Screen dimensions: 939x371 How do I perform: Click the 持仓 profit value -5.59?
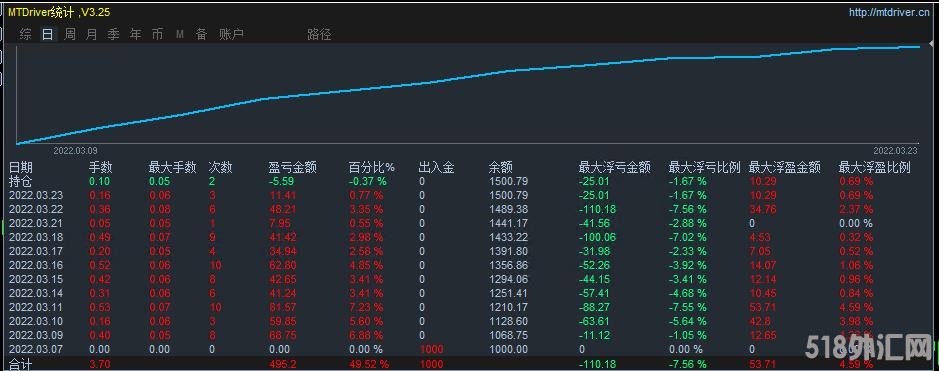pos(281,181)
